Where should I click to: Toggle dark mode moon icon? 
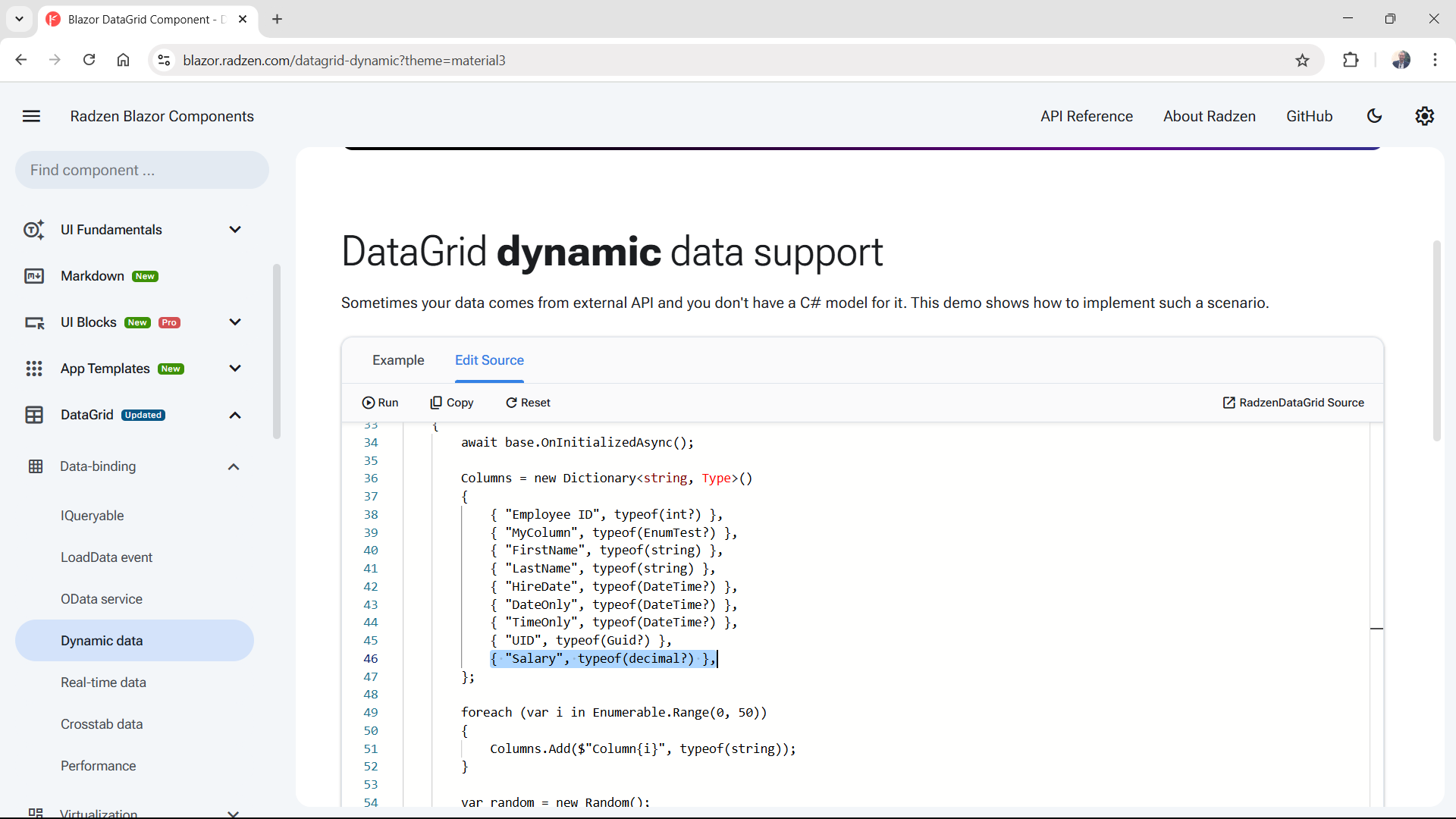pos(1374,116)
